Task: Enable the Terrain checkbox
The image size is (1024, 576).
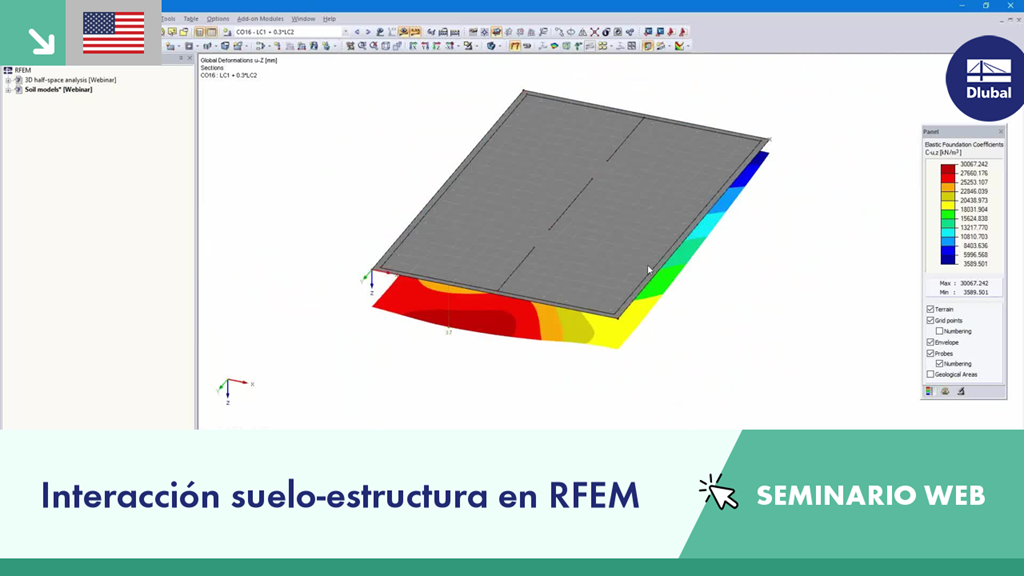Action: tap(930, 309)
